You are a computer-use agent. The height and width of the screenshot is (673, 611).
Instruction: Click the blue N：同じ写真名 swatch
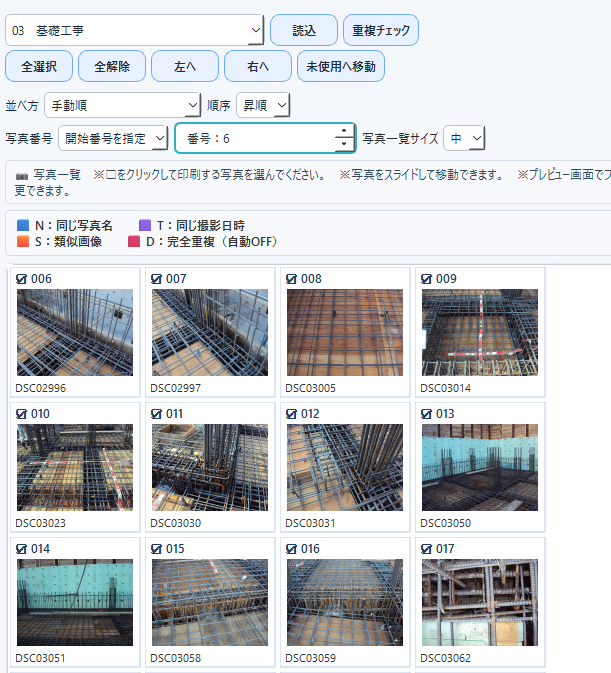point(23,225)
